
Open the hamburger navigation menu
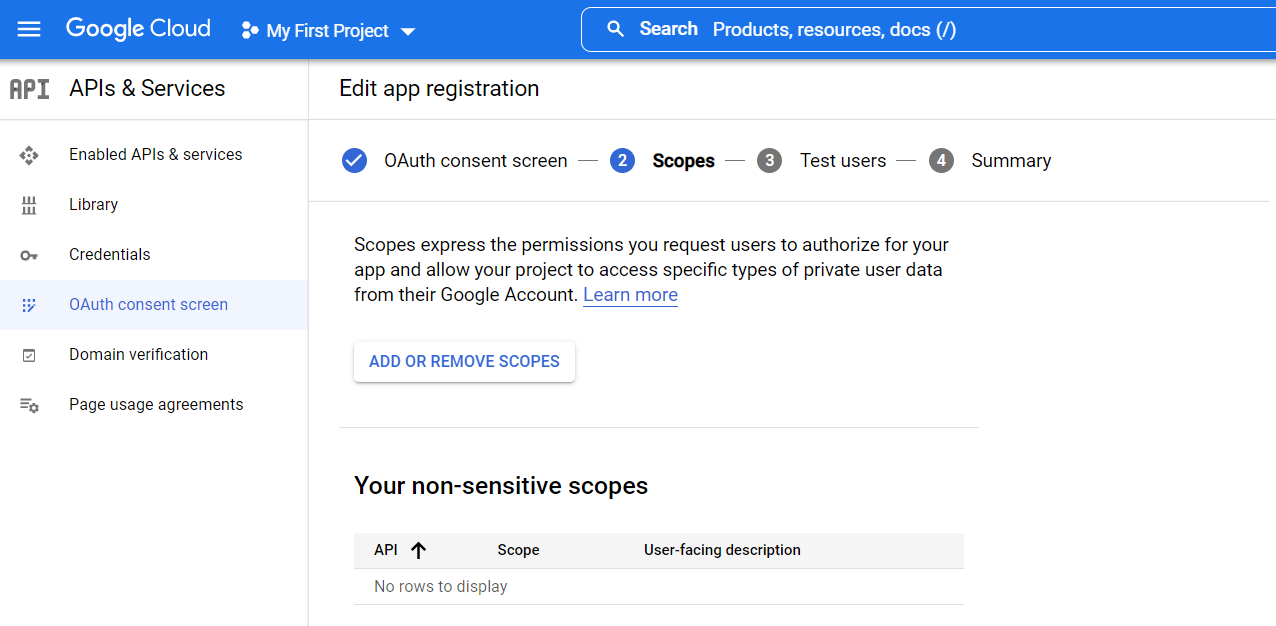(x=29, y=29)
